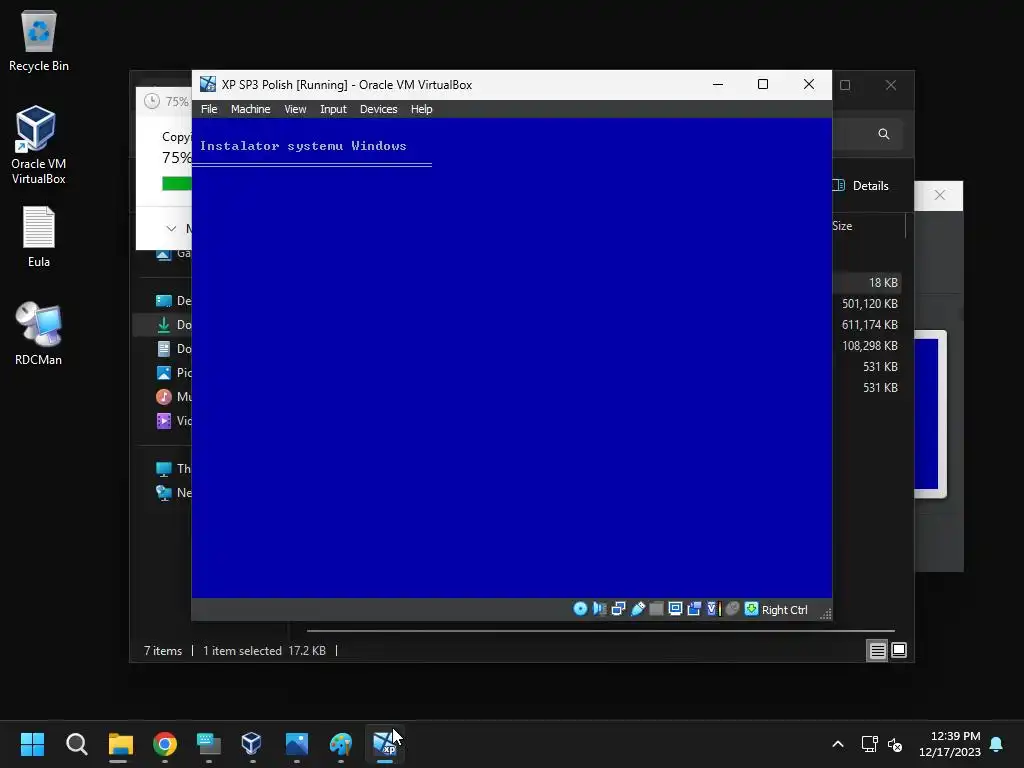1024x768 pixels.
Task: Open Google Chrome from the taskbar
Action: [x=165, y=744]
